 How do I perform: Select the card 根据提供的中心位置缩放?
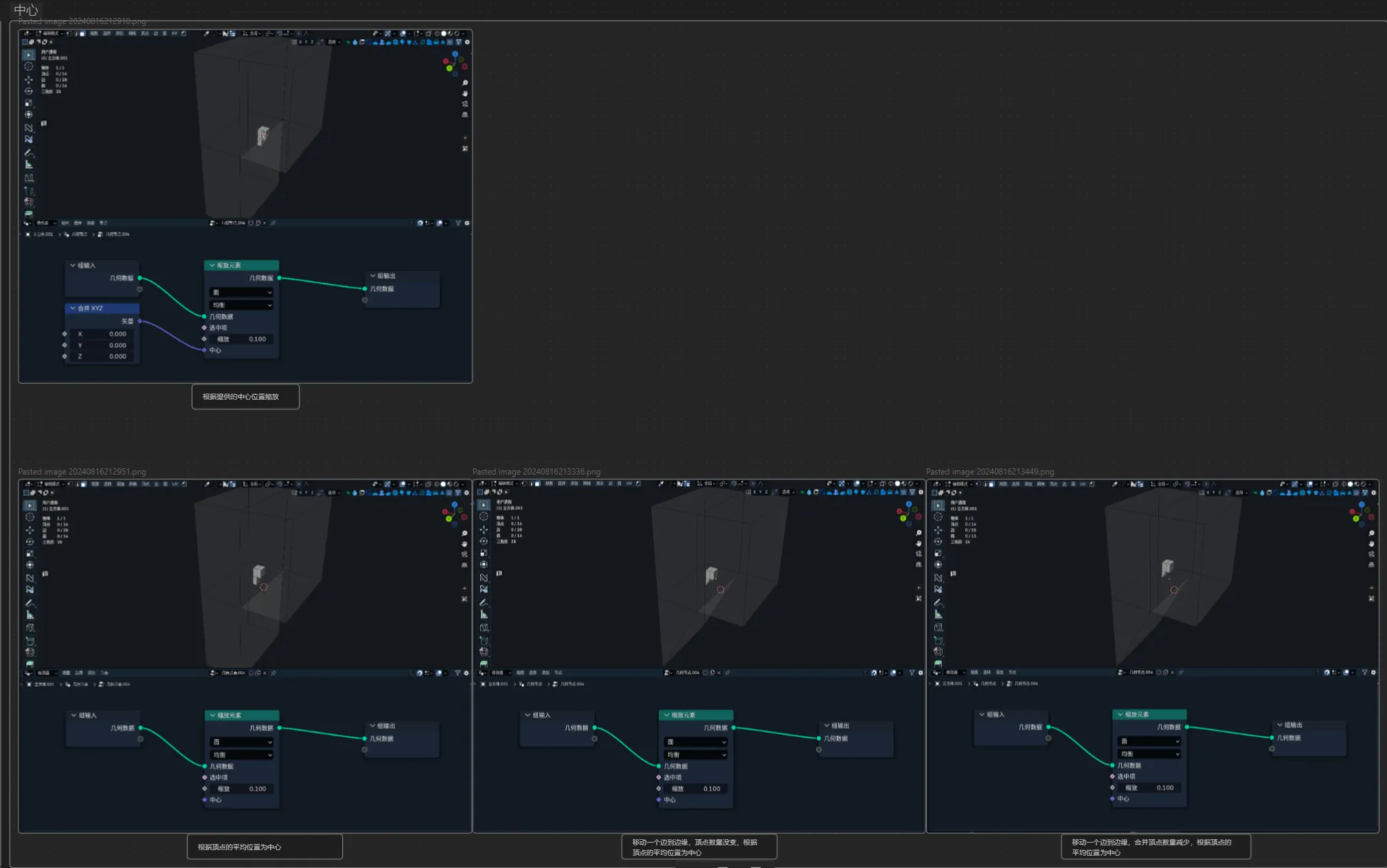pyautogui.click(x=245, y=396)
